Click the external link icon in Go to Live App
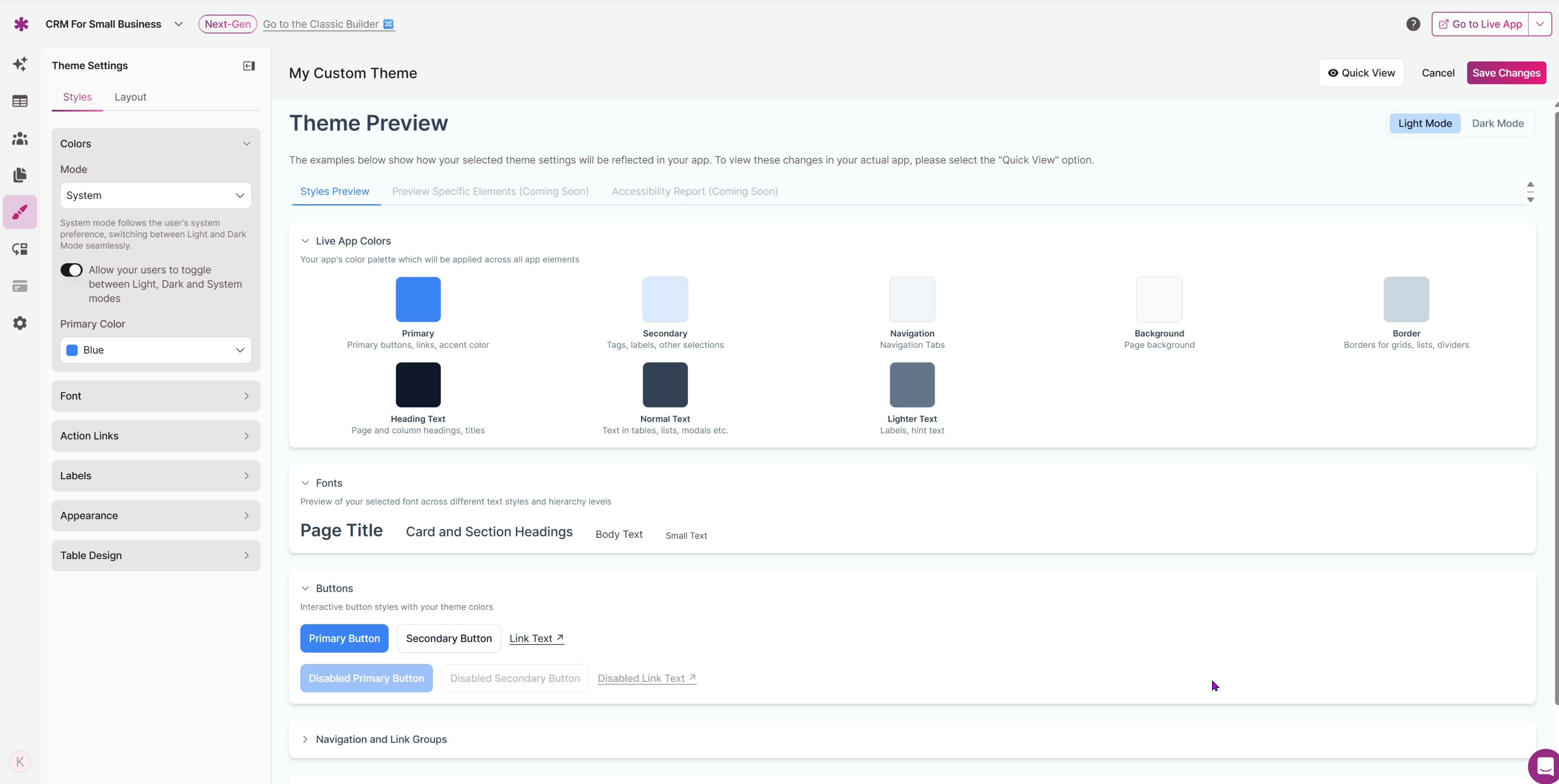 pos(1443,24)
